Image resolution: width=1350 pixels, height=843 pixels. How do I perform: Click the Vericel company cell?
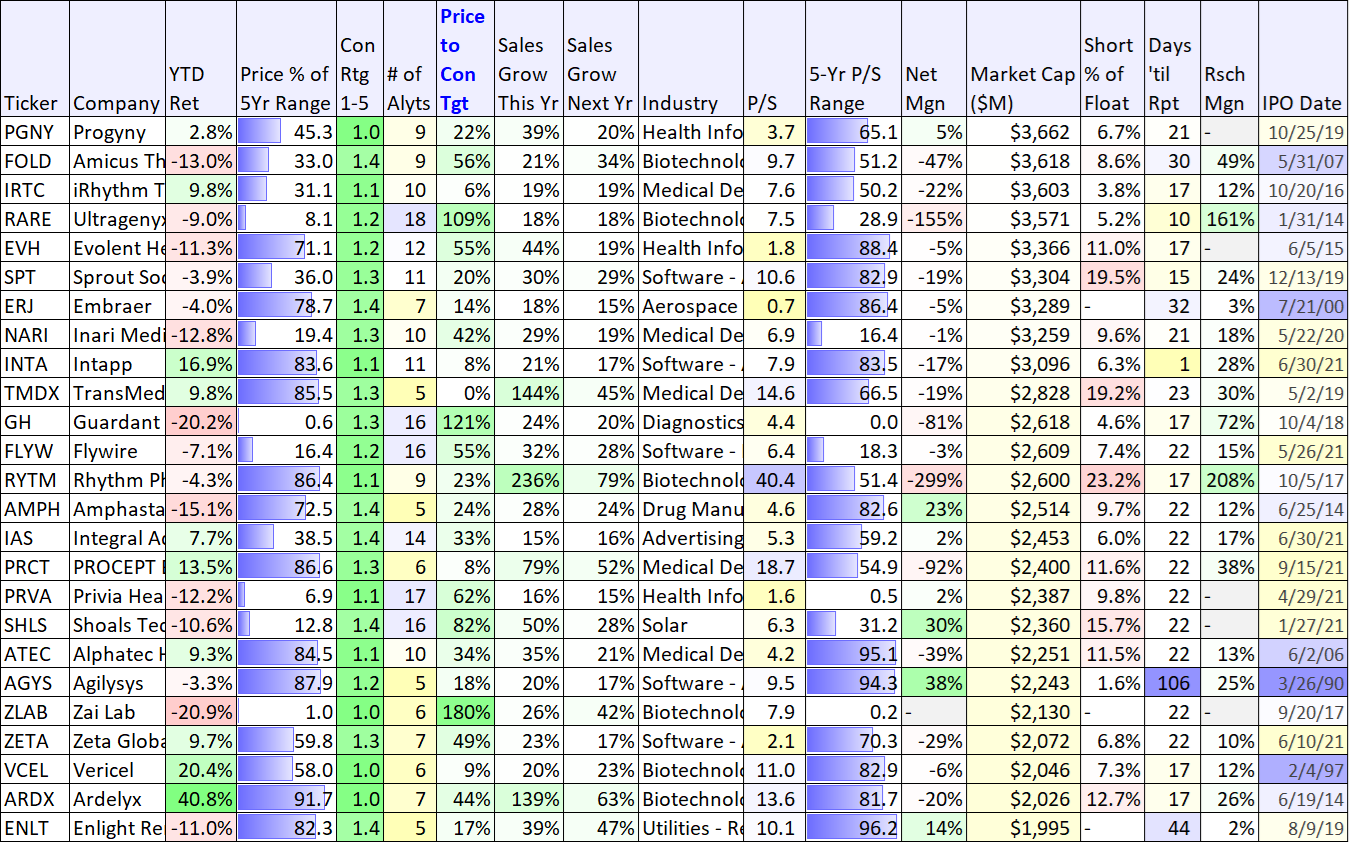(118, 770)
